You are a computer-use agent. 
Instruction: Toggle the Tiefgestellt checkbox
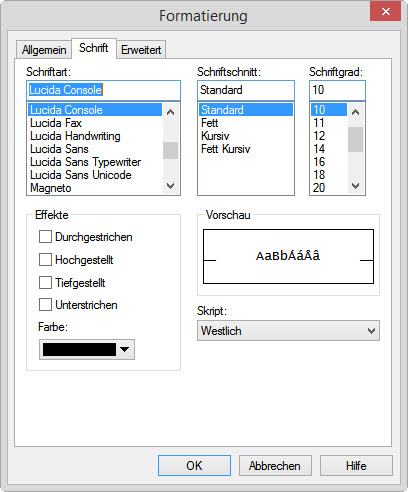coord(45,283)
